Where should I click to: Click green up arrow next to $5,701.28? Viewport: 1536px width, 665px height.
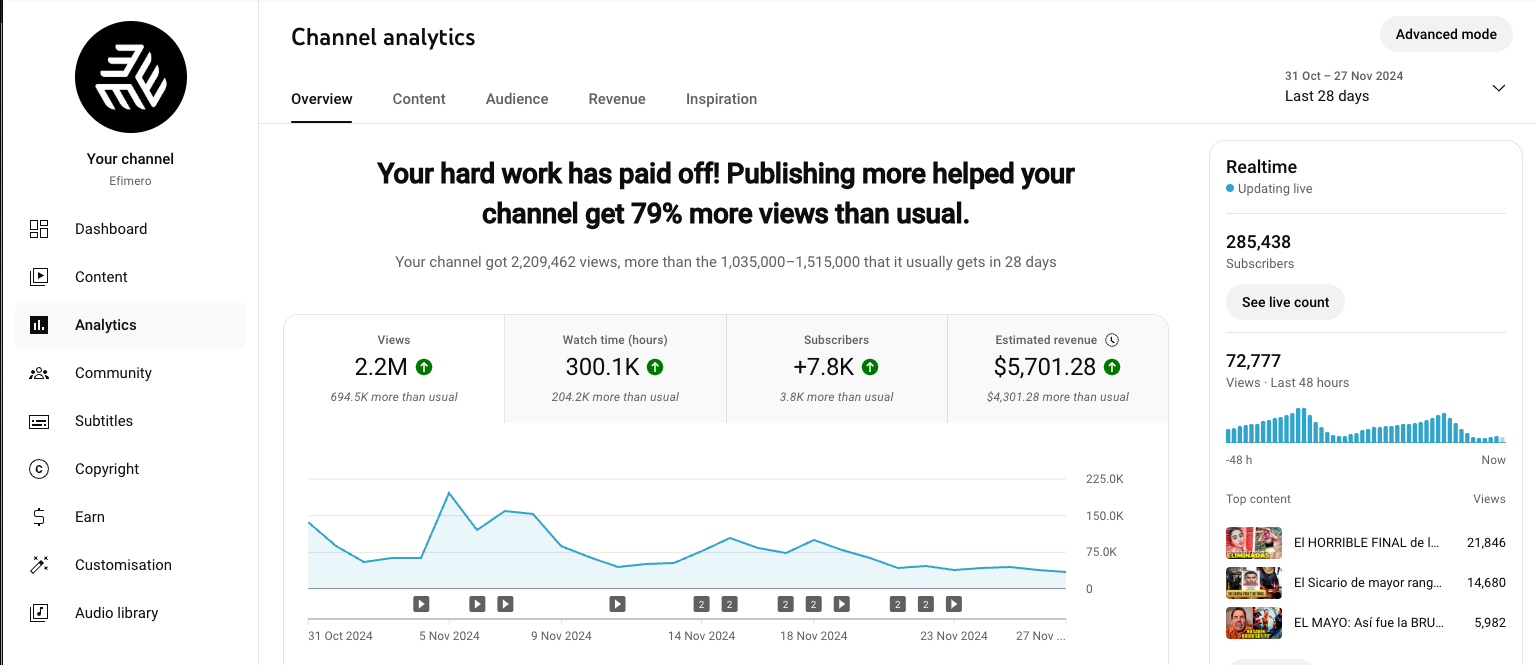[x=1112, y=367]
